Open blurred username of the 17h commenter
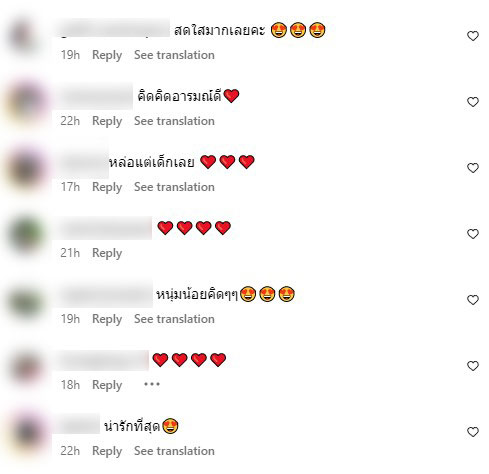 pos(82,162)
